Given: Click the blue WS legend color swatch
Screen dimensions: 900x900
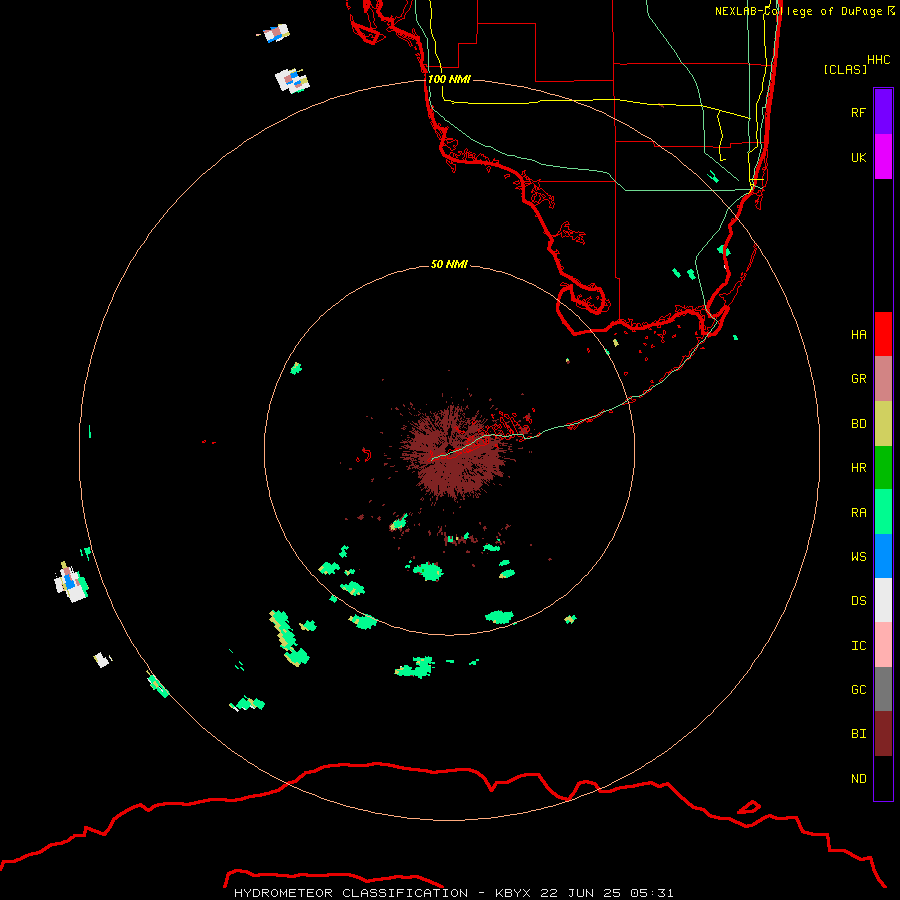Looking at the screenshot, I should [x=883, y=556].
